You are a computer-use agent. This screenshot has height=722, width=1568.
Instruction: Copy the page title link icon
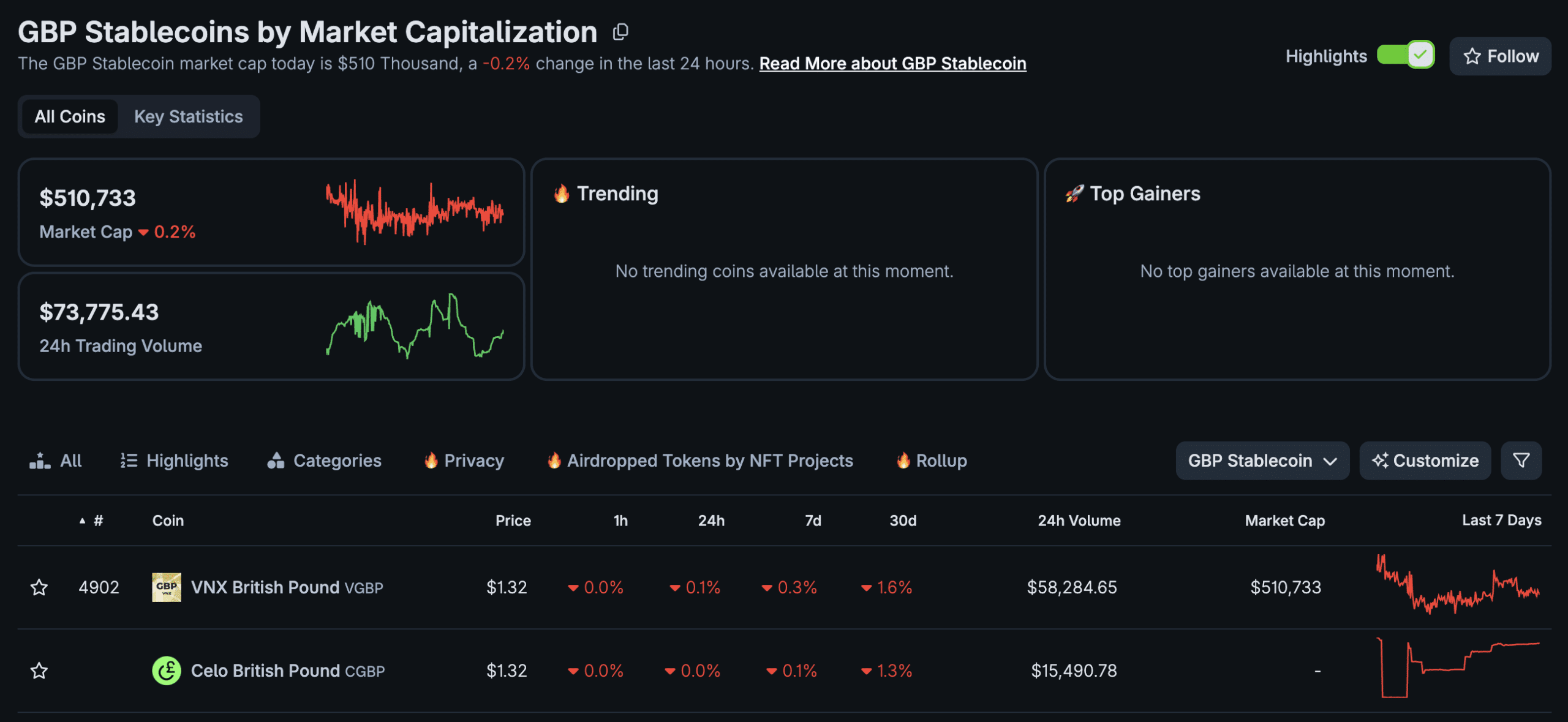[620, 31]
